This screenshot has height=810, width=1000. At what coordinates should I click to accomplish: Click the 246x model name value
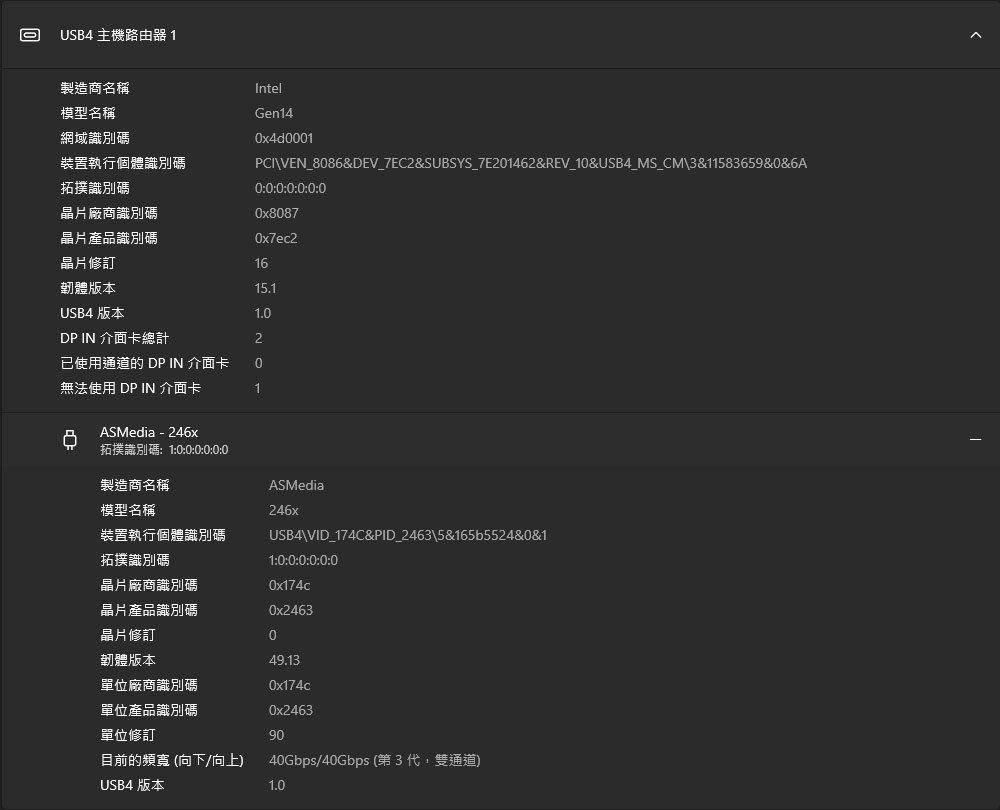pos(283,510)
